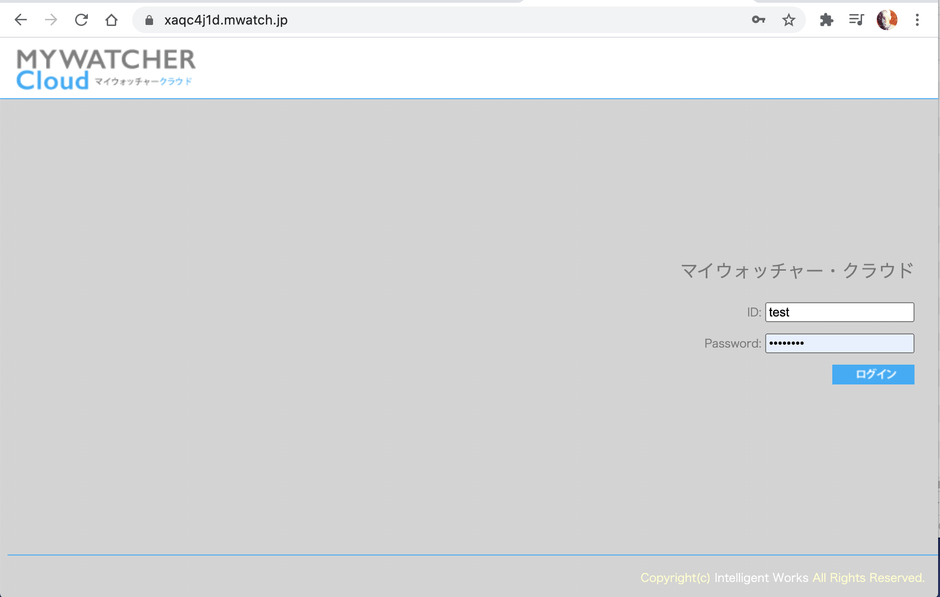Bookmark this page with the star
940x597 pixels.
(x=789, y=20)
